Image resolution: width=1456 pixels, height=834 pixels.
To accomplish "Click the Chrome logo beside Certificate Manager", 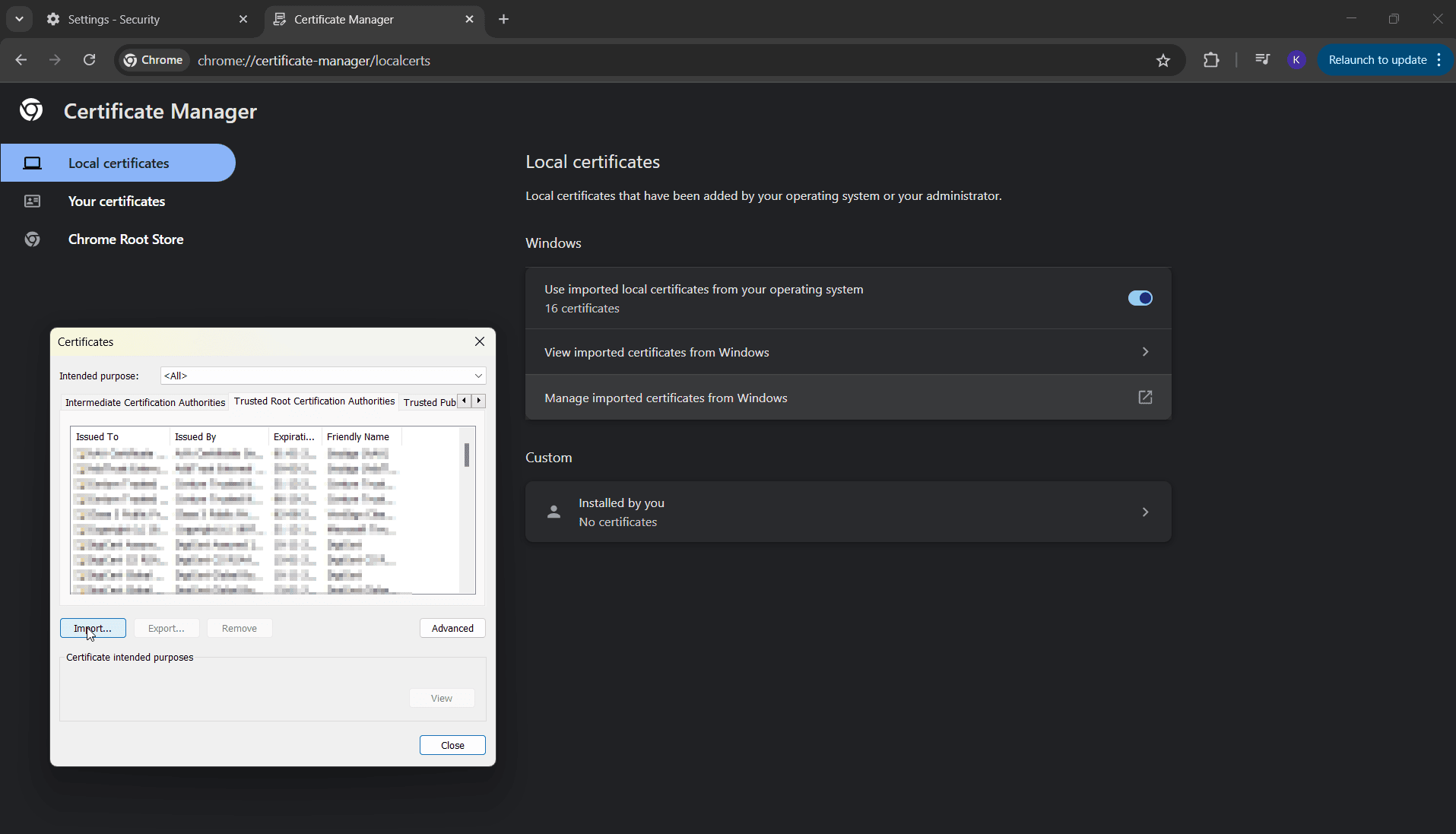I will click(x=31, y=110).
